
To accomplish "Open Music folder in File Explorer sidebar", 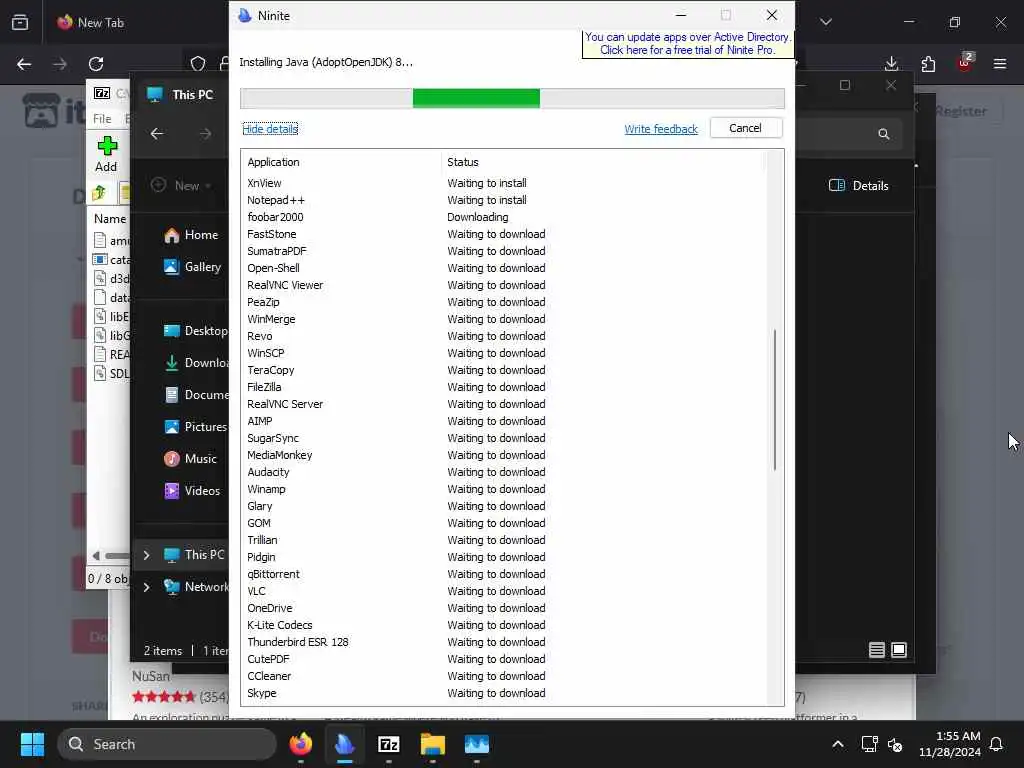I will (x=190, y=459).
